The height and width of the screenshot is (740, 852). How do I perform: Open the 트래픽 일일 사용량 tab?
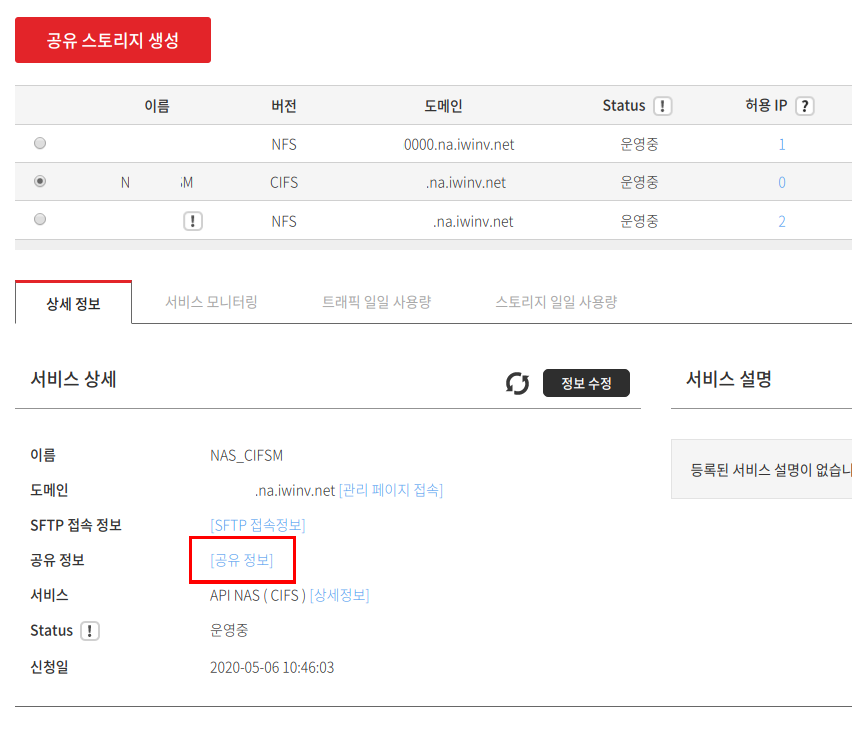pyautogui.click(x=376, y=302)
